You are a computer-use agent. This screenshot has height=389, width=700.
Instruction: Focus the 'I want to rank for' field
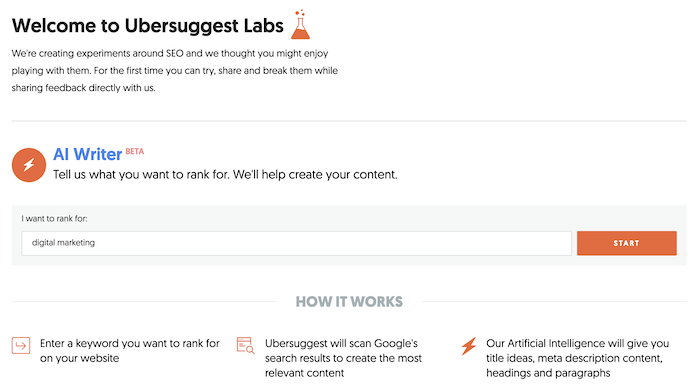click(296, 243)
